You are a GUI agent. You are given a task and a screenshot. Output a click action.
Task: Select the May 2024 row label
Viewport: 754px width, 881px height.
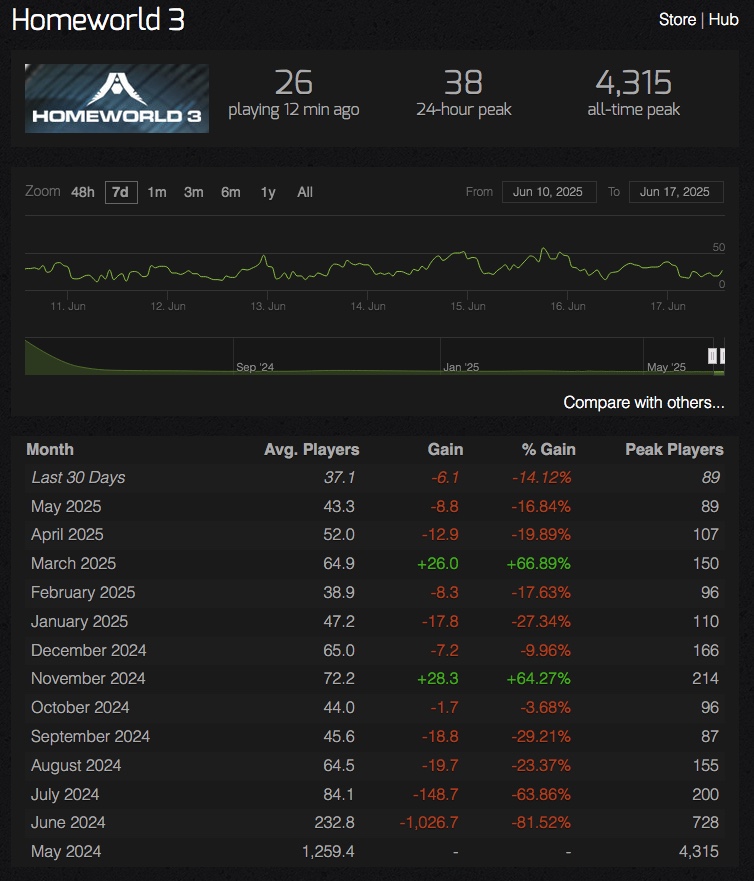(x=66, y=852)
